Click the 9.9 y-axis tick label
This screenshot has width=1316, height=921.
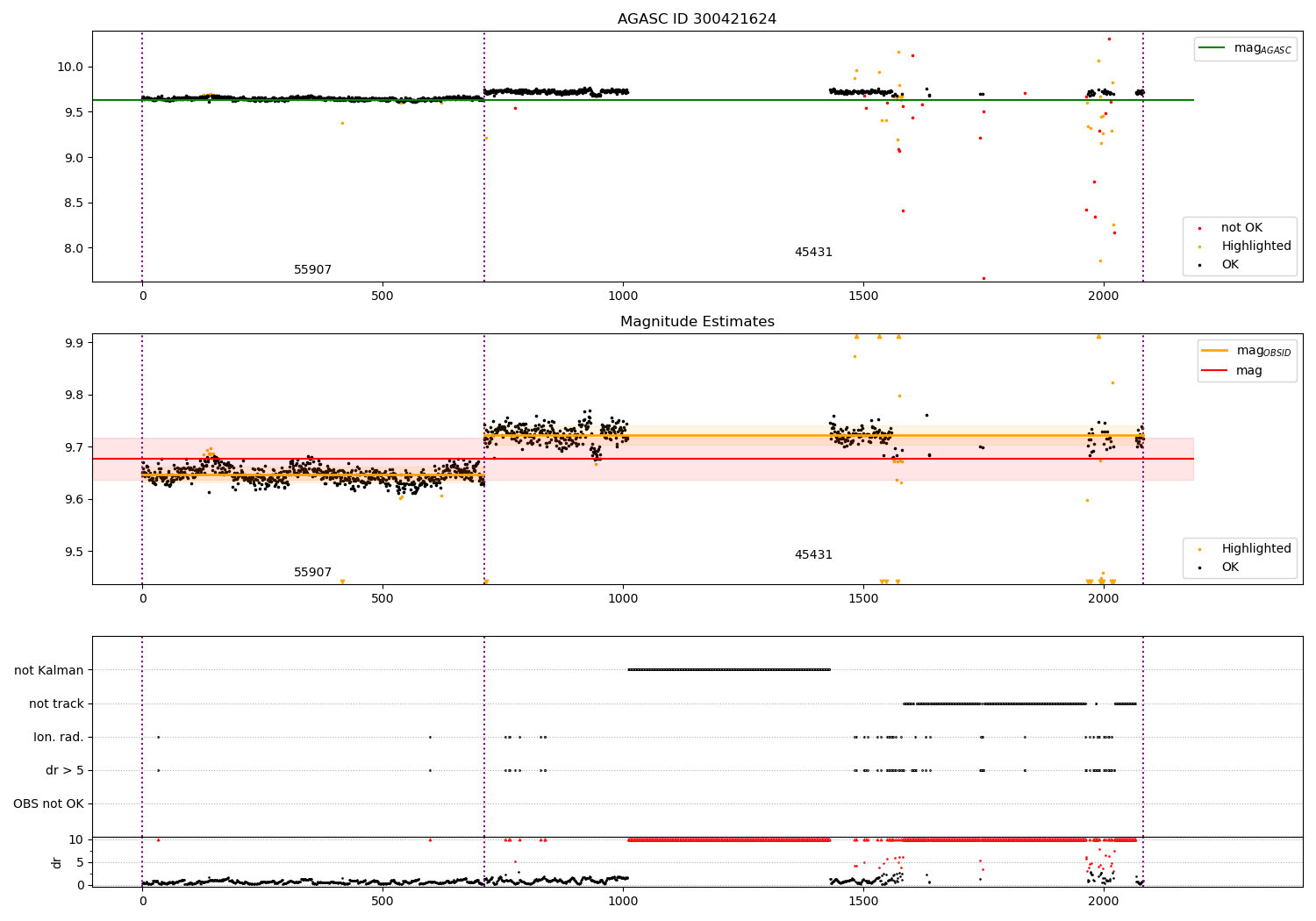point(74,343)
